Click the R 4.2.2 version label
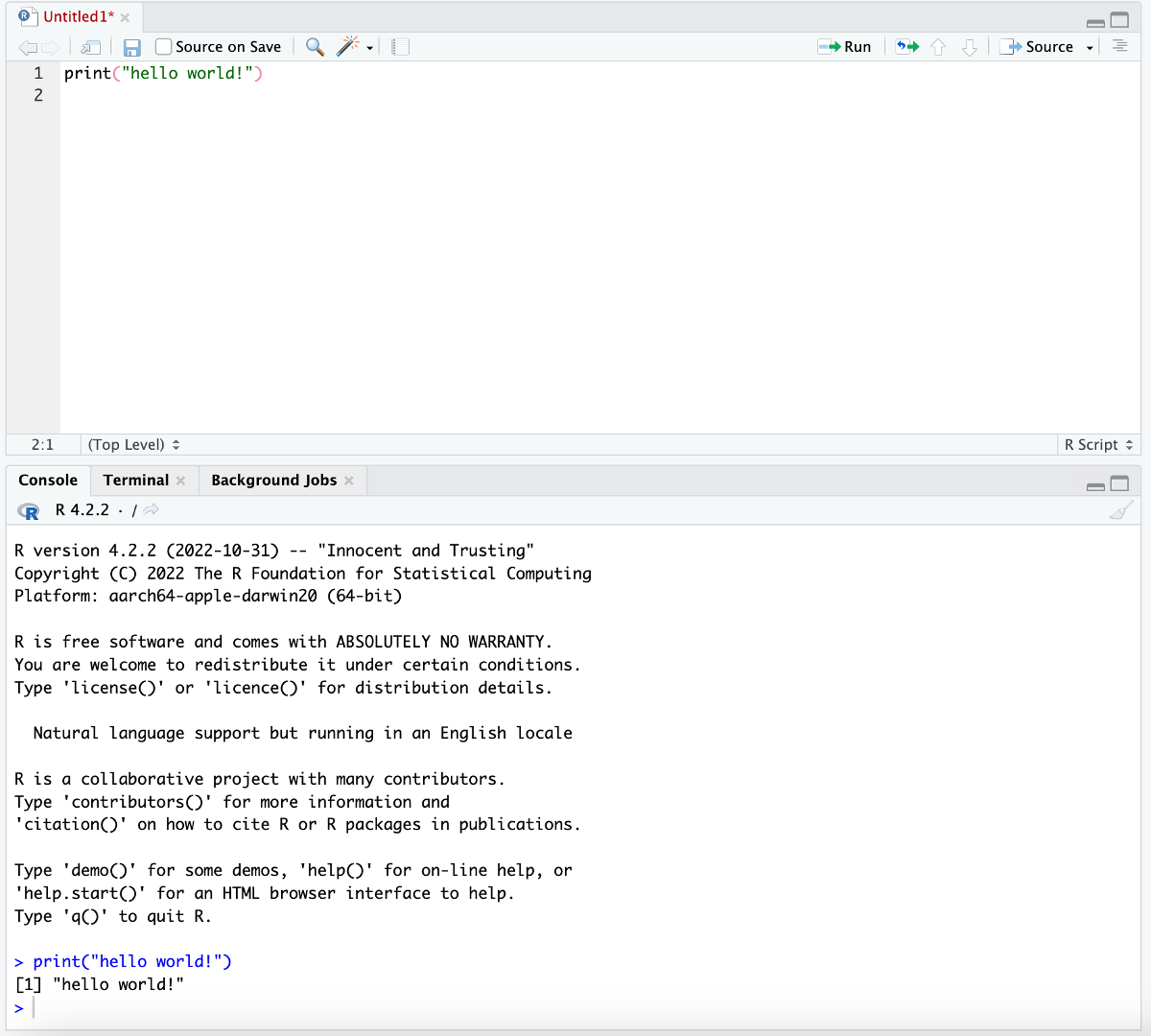 [82, 509]
